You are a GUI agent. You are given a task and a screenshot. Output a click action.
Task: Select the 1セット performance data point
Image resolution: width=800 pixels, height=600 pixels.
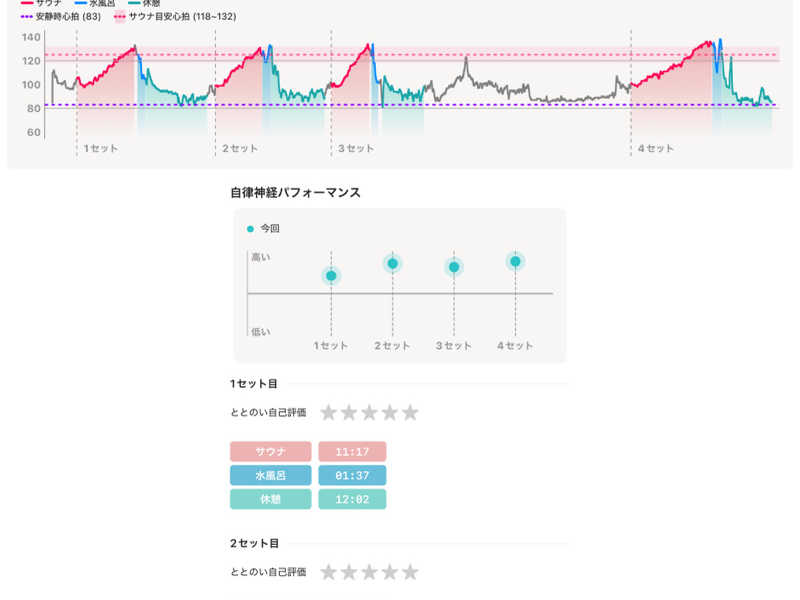pyautogui.click(x=331, y=276)
